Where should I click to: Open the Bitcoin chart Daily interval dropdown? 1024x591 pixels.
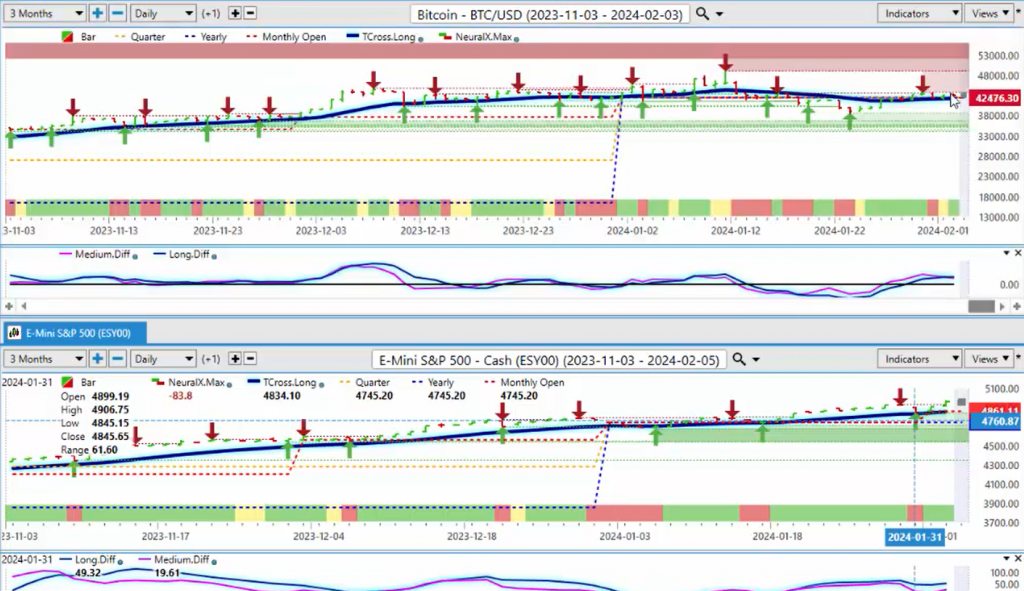pyautogui.click(x=163, y=13)
